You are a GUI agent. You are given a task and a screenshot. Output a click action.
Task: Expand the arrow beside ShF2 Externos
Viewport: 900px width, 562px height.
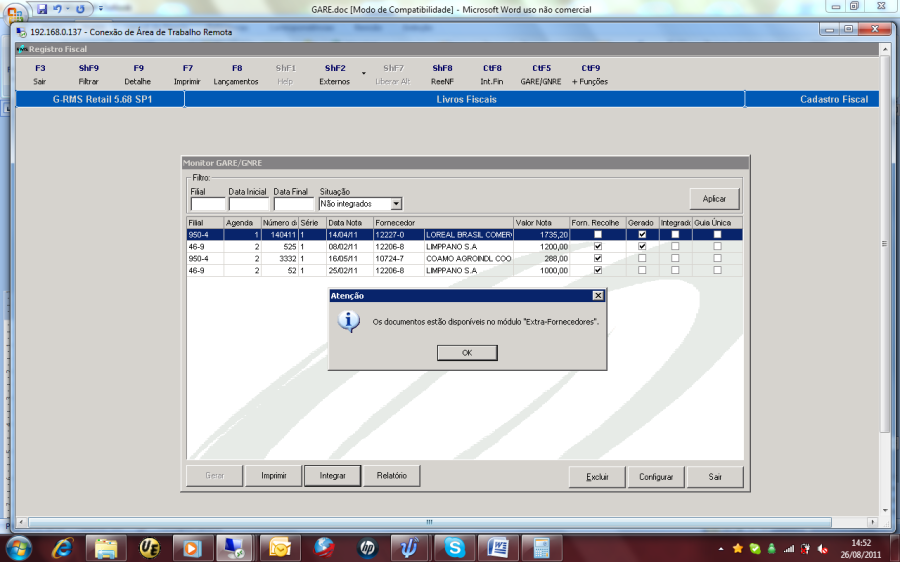point(363,73)
